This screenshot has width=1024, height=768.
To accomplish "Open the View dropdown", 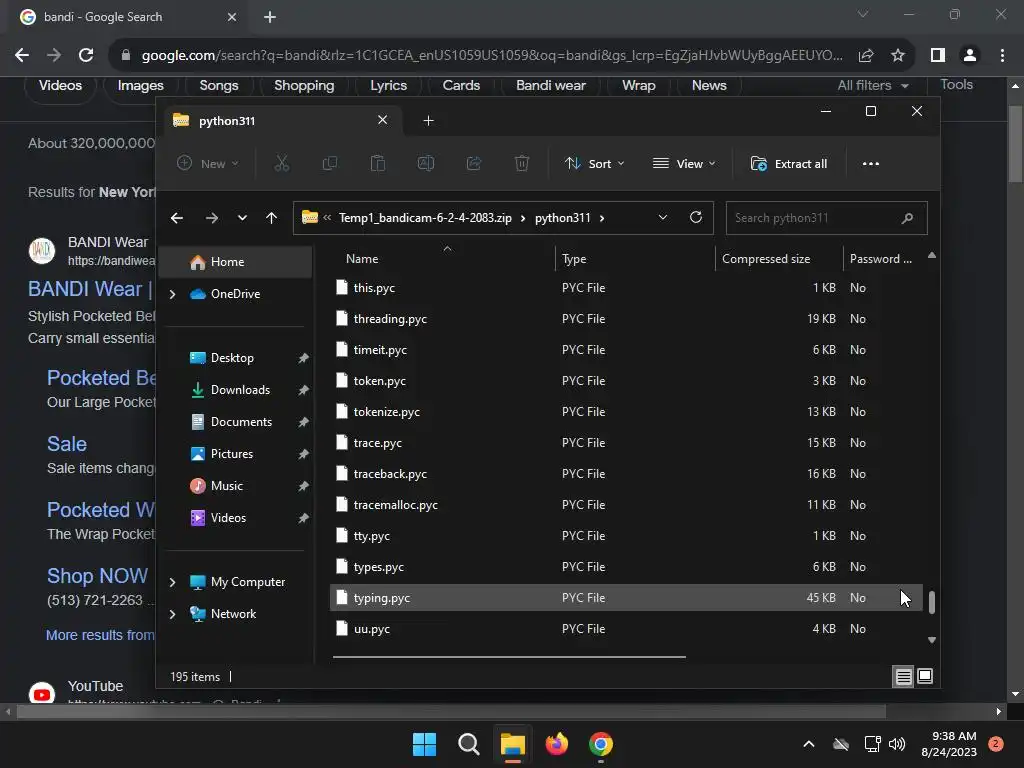I will tap(684, 164).
